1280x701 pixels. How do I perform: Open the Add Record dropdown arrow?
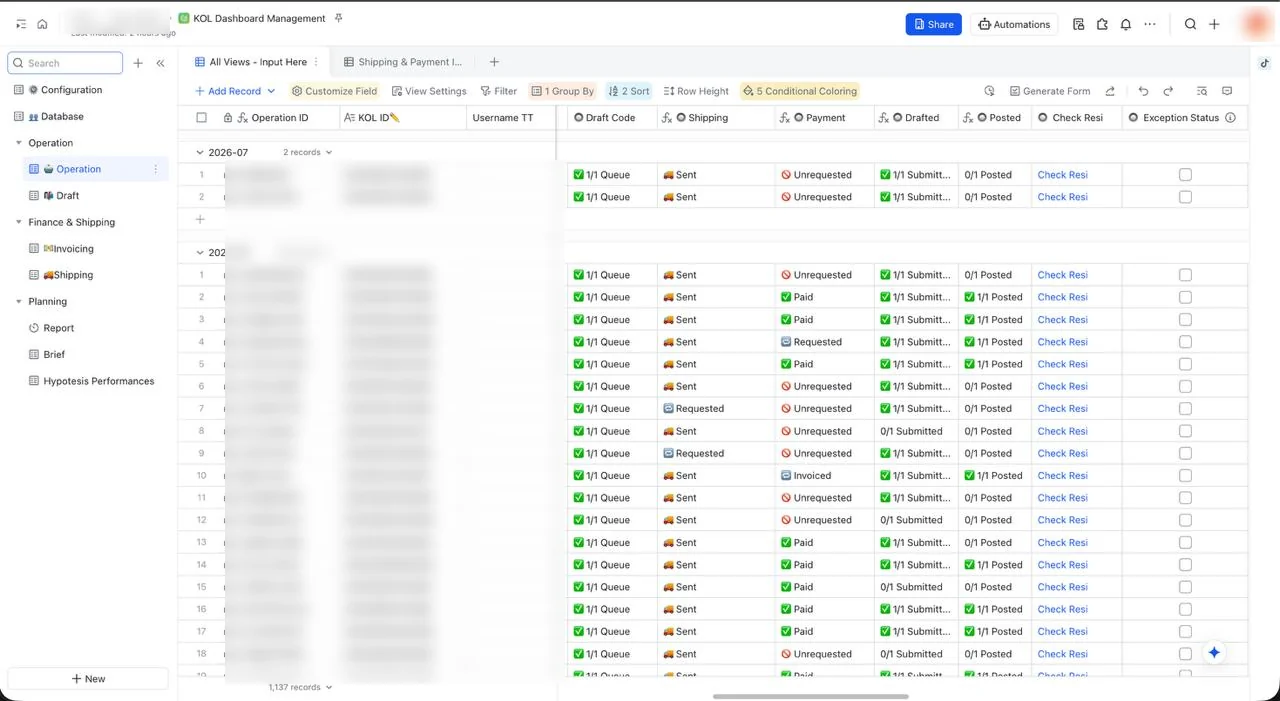[x=271, y=91]
